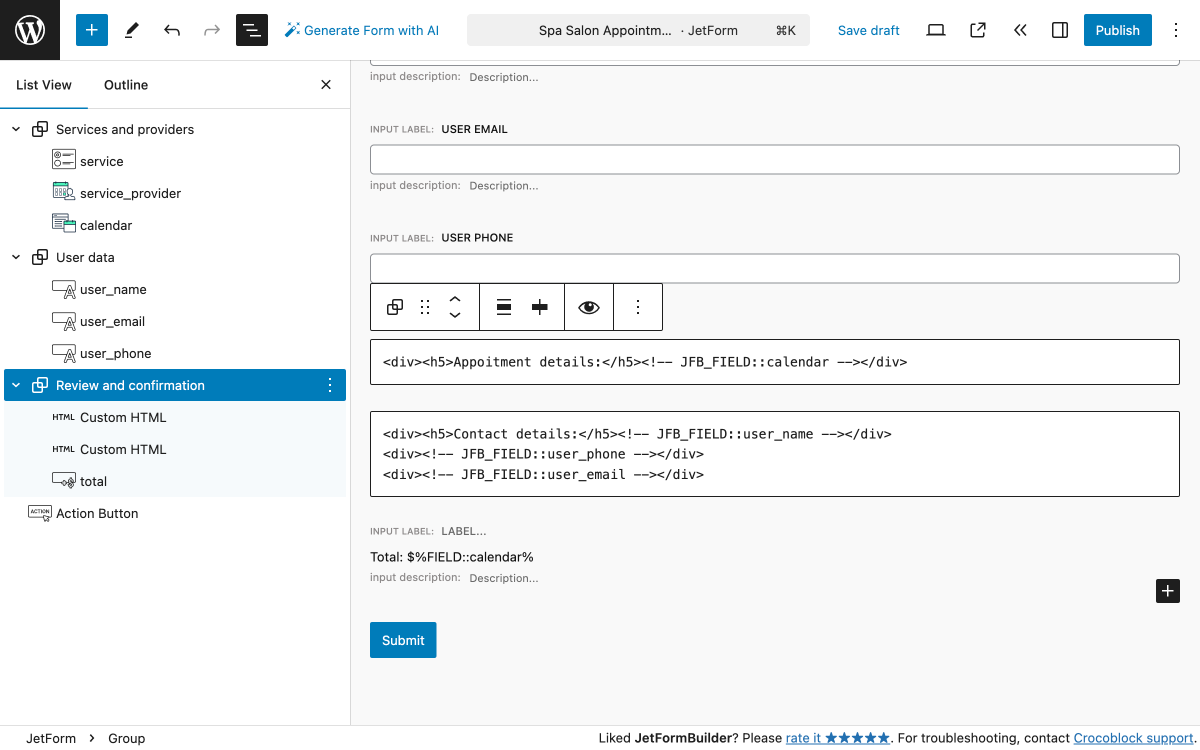Click the justify items icon in block toolbar
1200x750 pixels.
(x=540, y=307)
